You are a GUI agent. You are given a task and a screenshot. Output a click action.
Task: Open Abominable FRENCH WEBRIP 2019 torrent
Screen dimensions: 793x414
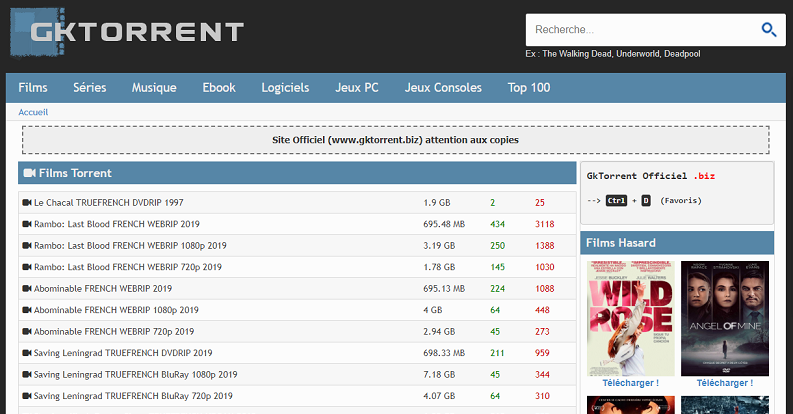[x=103, y=289]
